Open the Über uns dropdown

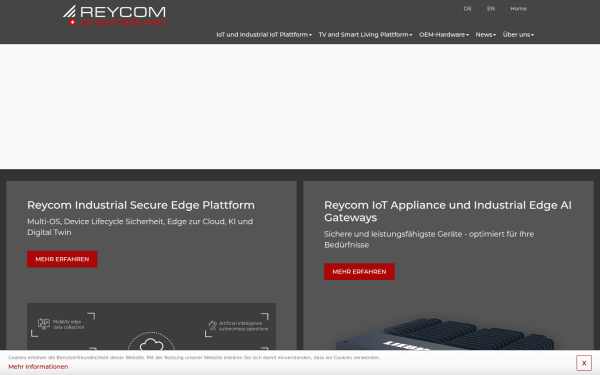[518, 34]
